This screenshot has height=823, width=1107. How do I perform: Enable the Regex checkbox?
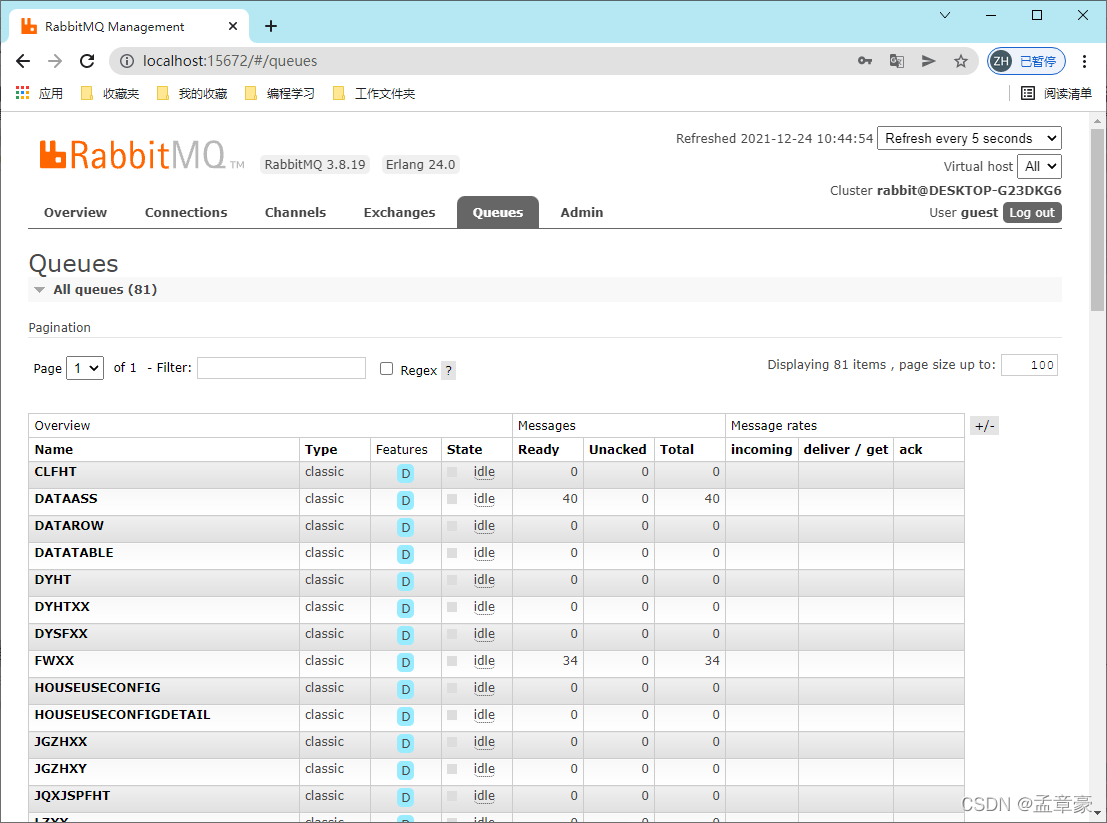click(x=386, y=369)
